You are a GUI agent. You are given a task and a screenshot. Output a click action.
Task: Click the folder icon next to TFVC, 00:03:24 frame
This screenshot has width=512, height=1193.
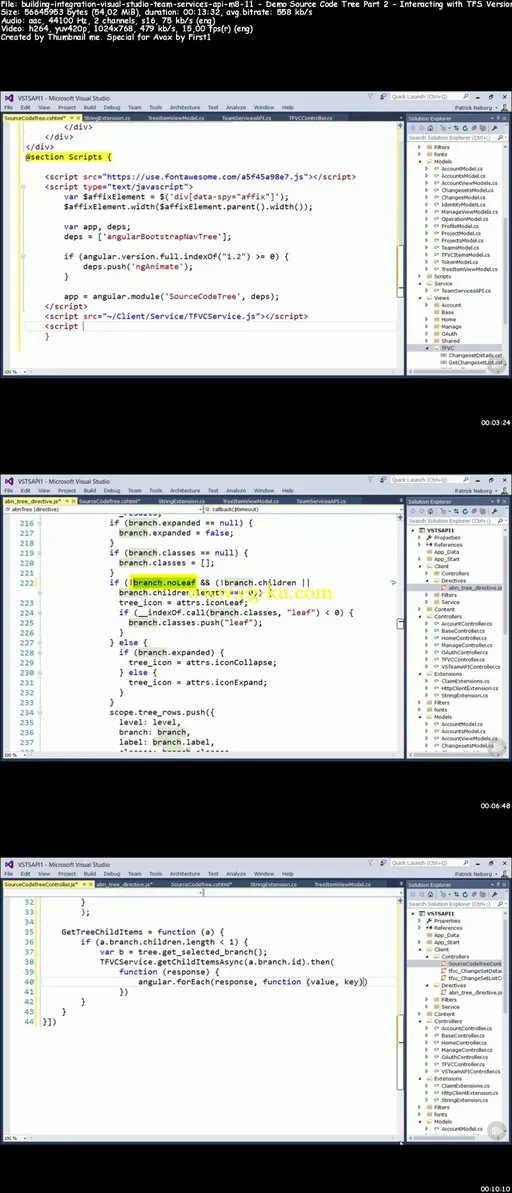[x=436, y=348]
